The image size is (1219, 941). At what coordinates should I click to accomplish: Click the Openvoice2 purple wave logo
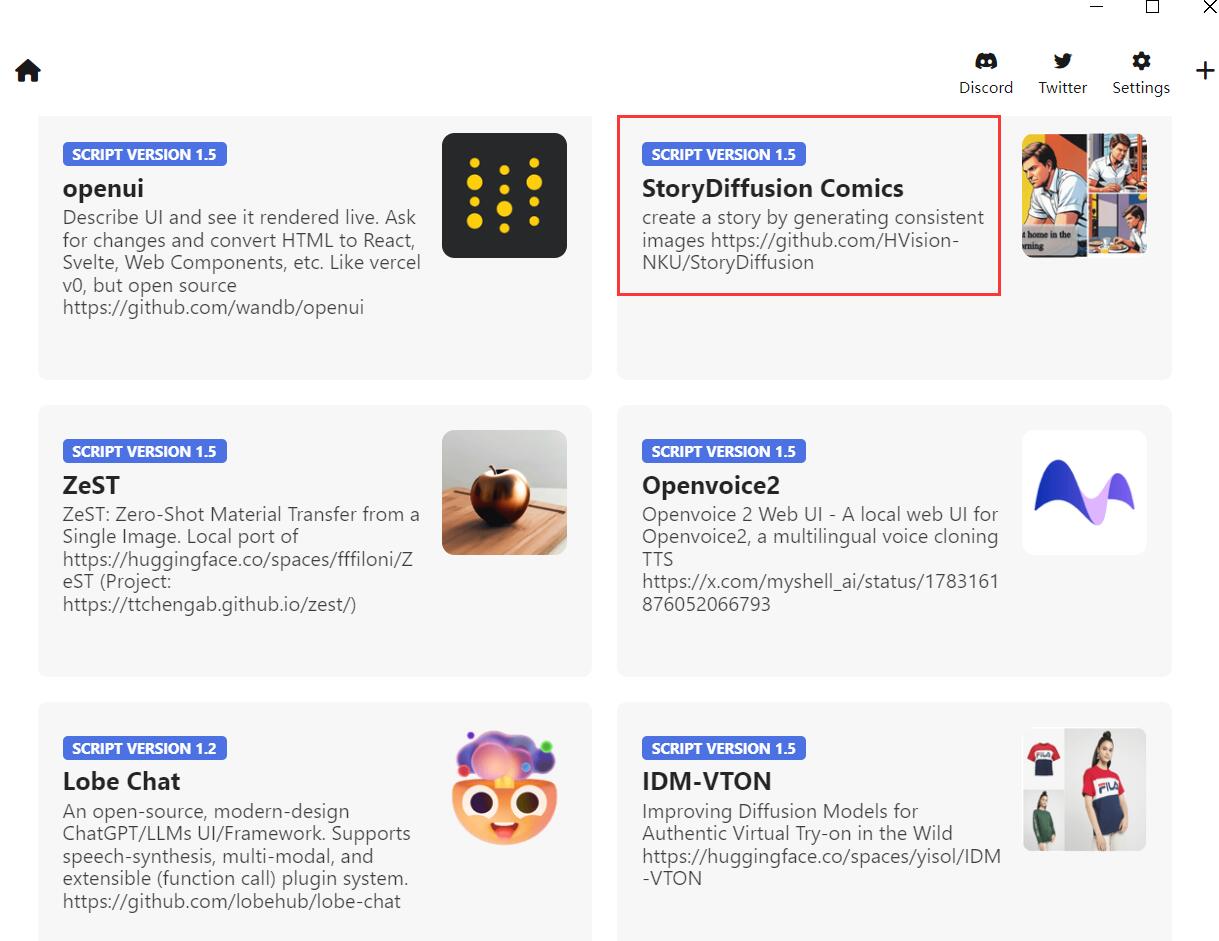1084,492
